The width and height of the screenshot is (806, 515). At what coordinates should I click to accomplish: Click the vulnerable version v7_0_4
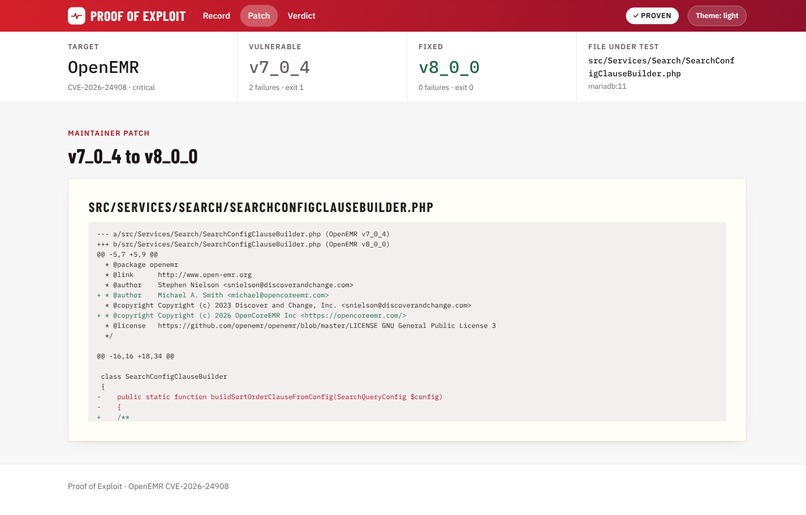point(279,67)
